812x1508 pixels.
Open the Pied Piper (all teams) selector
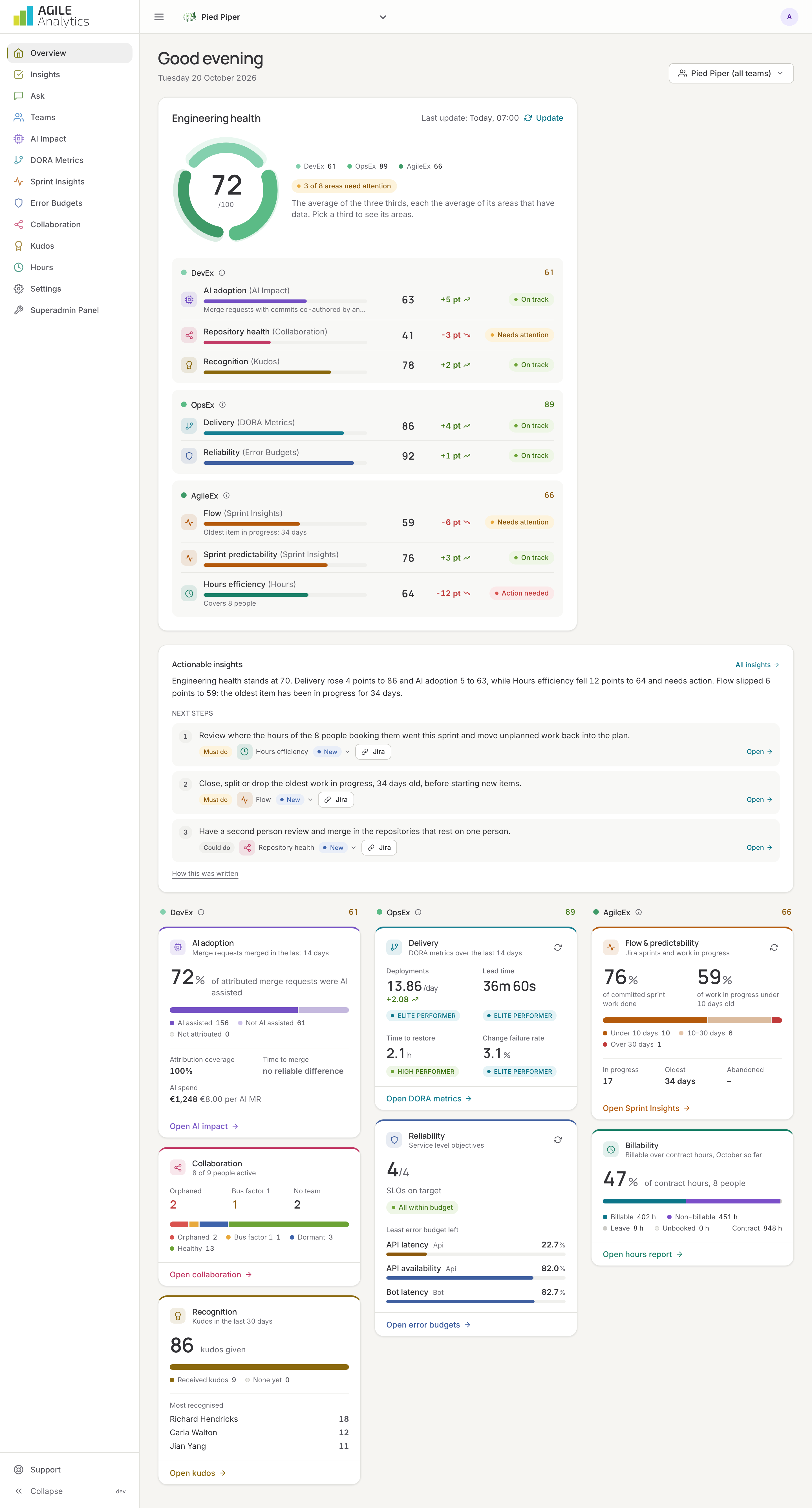[731, 73]
